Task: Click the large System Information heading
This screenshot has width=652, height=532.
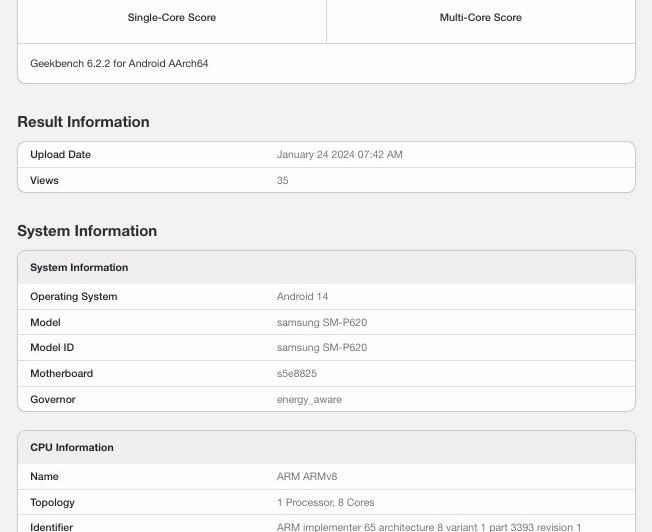Action: tap(87, 231)
